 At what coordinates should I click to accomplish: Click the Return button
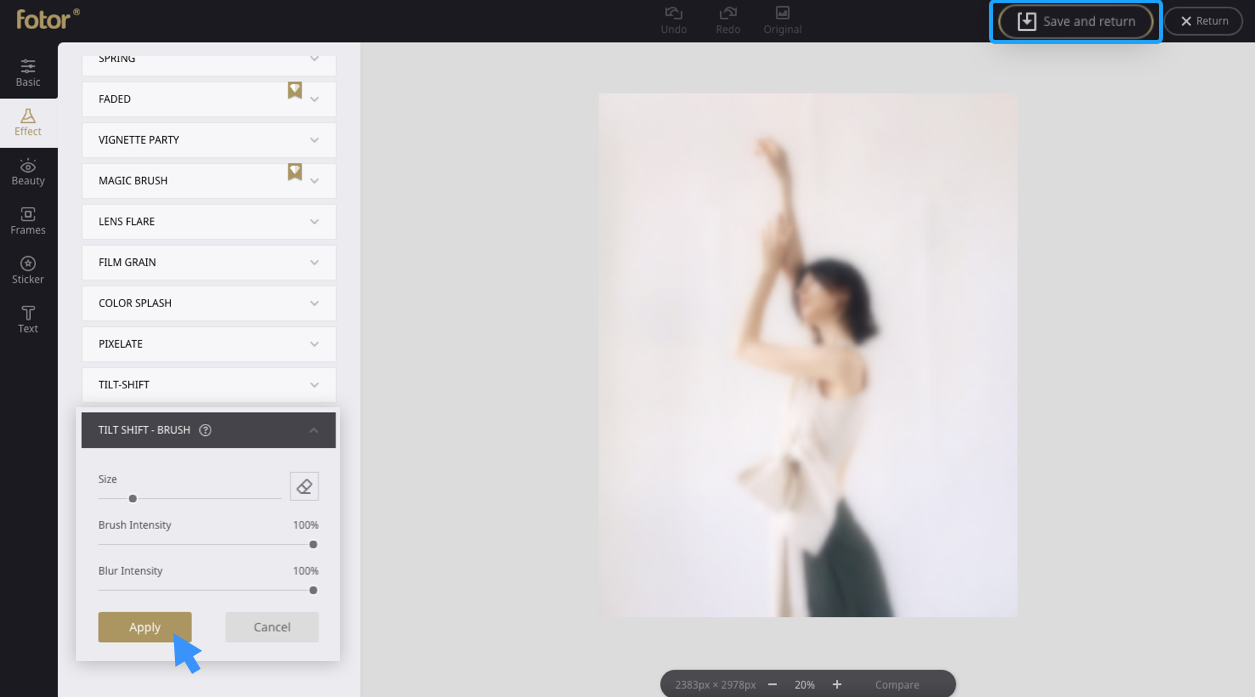tap(1203, 21)
